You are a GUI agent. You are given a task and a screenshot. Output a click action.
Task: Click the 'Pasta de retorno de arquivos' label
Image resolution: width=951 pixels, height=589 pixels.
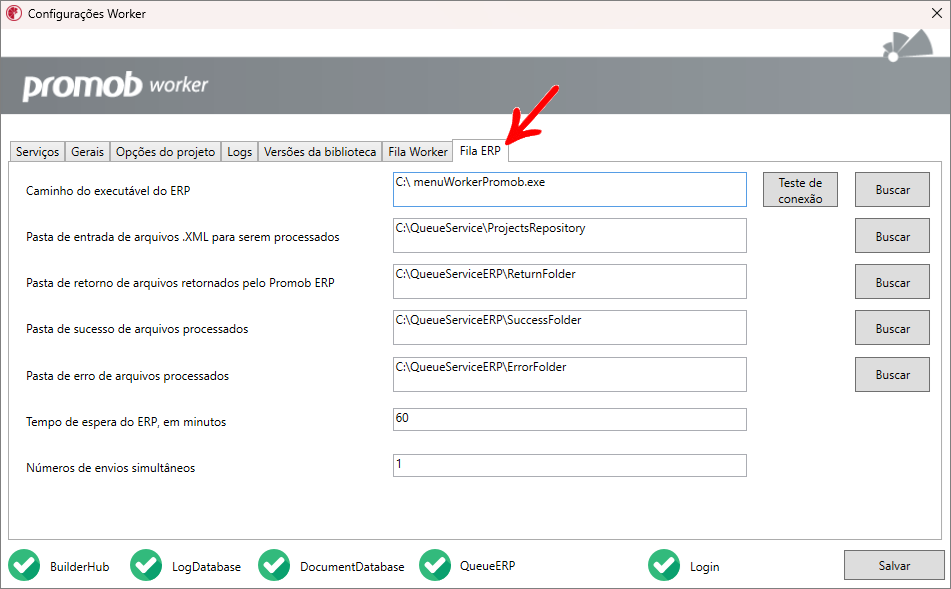pos(180,283)
